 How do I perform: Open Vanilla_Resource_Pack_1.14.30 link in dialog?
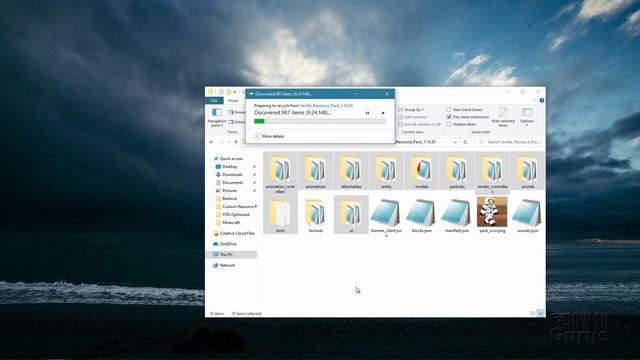tap(326, 105)
